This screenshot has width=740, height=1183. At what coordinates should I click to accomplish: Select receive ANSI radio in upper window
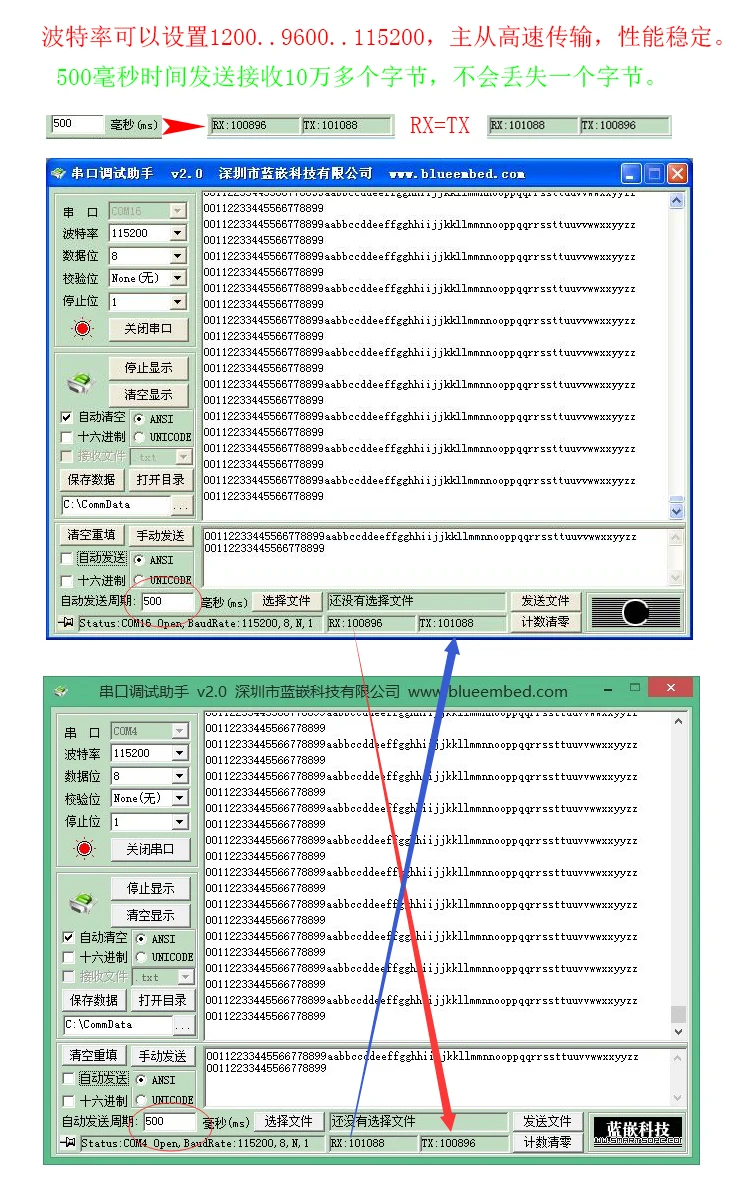coord(139,419)
